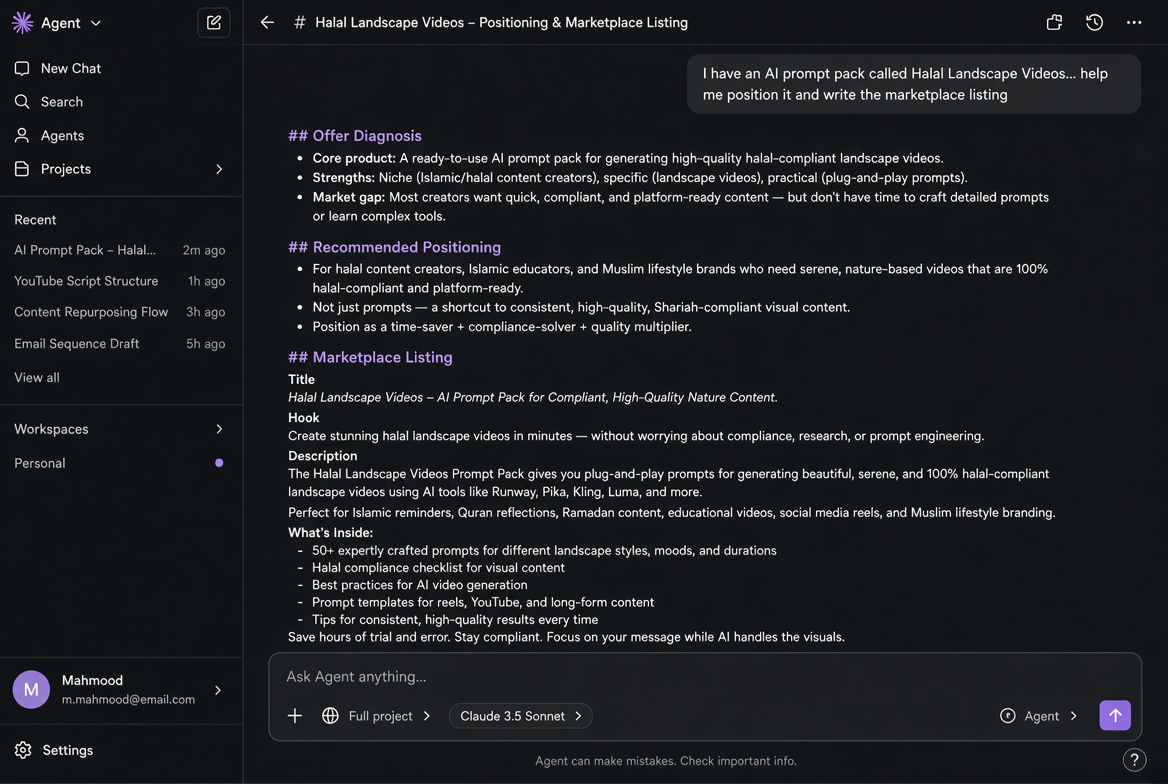Open the three-dot more options menu
The height and width of the screenshot is (784, 1168).
[x=1134, y=22]
